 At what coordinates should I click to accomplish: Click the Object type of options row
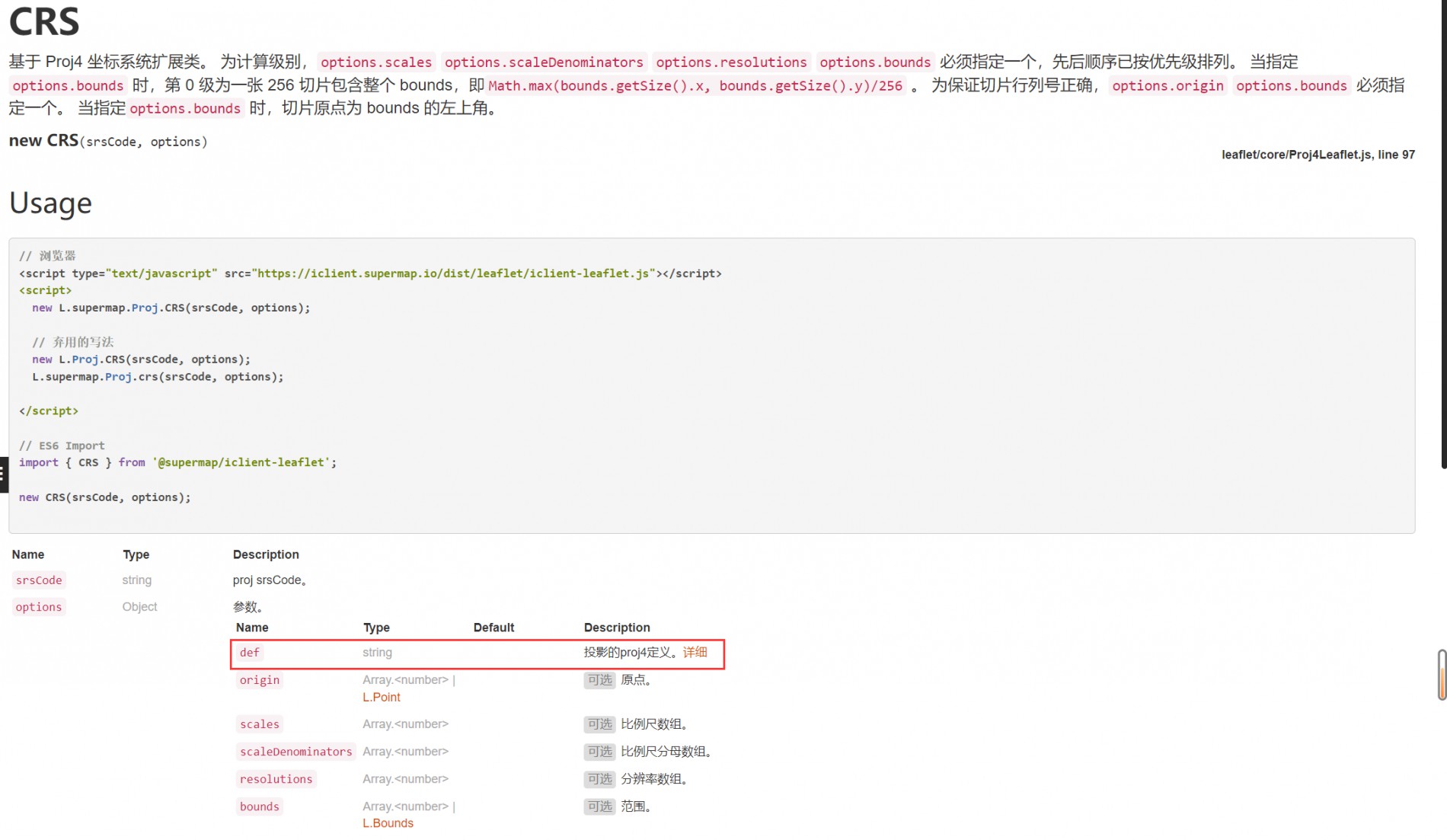[139, 607]
